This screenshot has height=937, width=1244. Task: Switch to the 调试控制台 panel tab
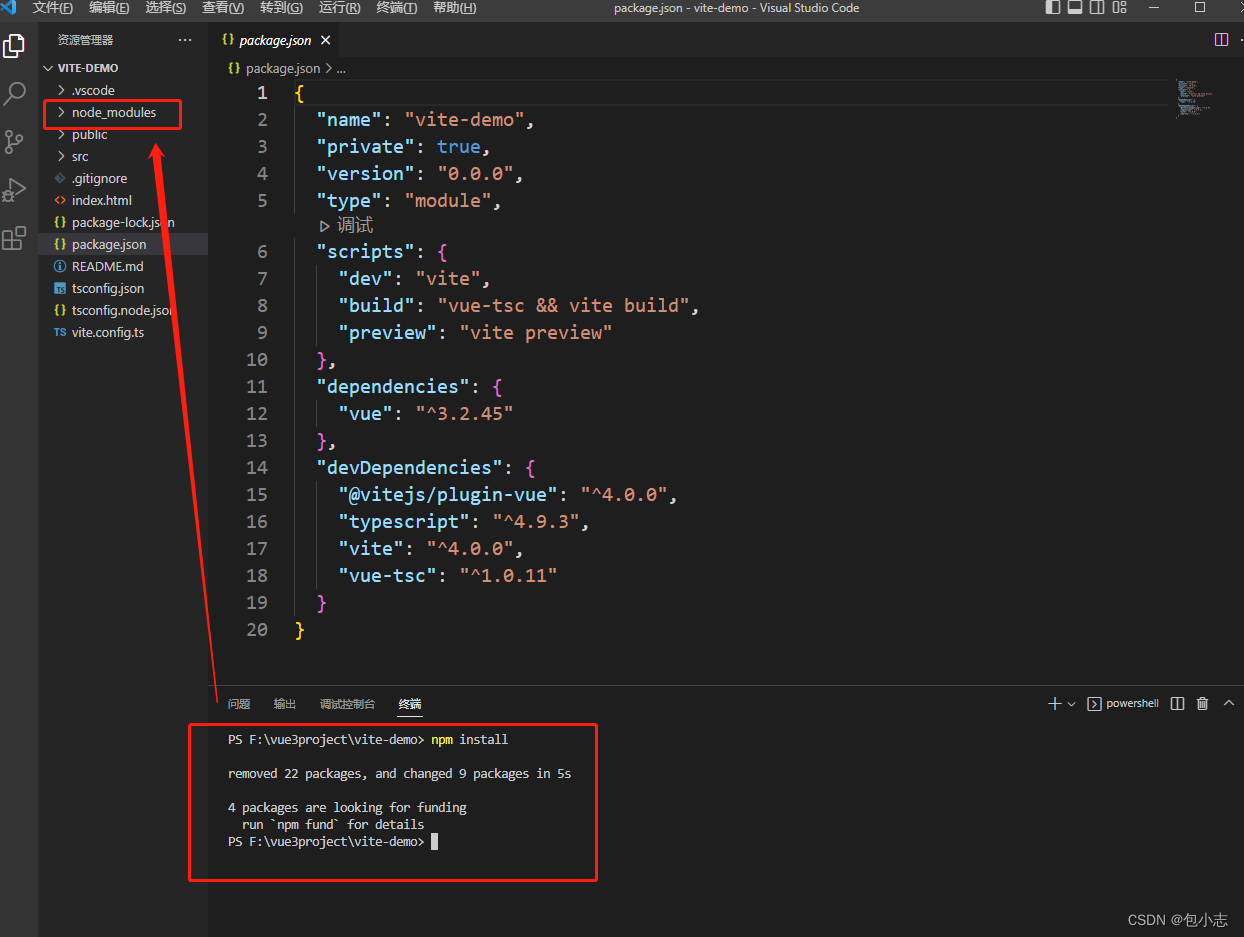tap(347, 704)
